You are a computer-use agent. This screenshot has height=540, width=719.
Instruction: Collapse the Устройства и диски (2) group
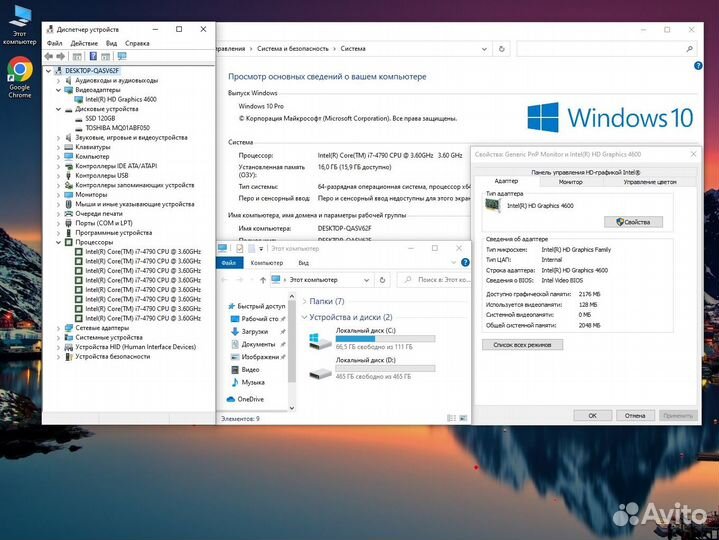(x=304, y=317)
